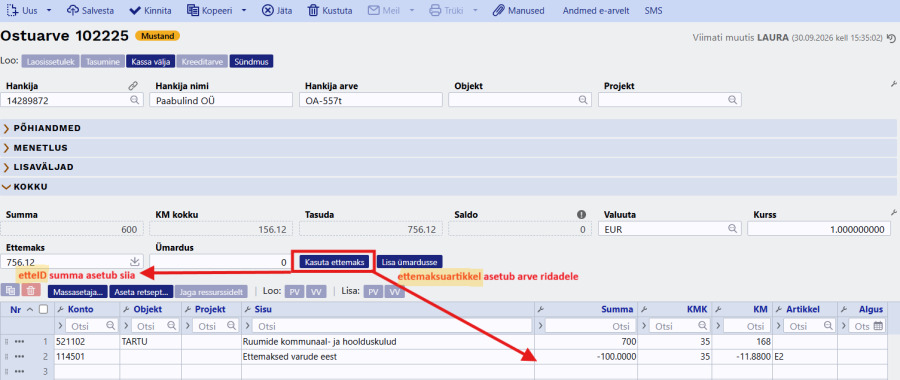Delete the invoice with Kustuta
The height and width of the screenshot is (380, 900).
pyautogui.click(x=330, y=10)
